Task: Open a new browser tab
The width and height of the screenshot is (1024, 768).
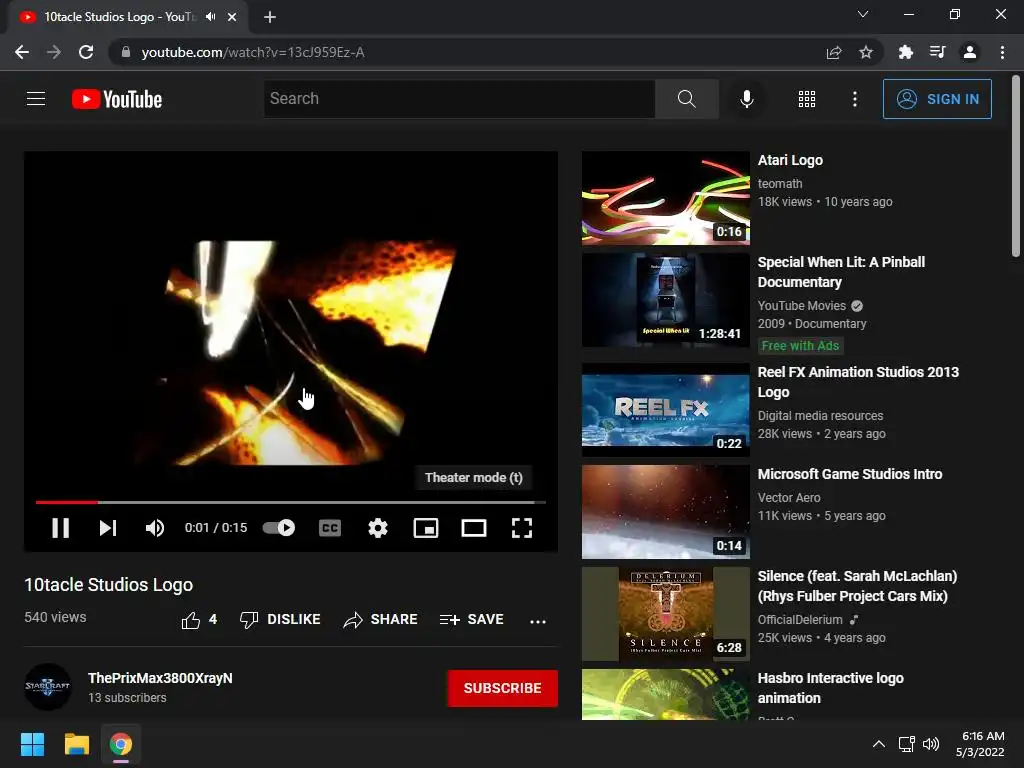Action: pyautogui.click(x=270, y=17)
